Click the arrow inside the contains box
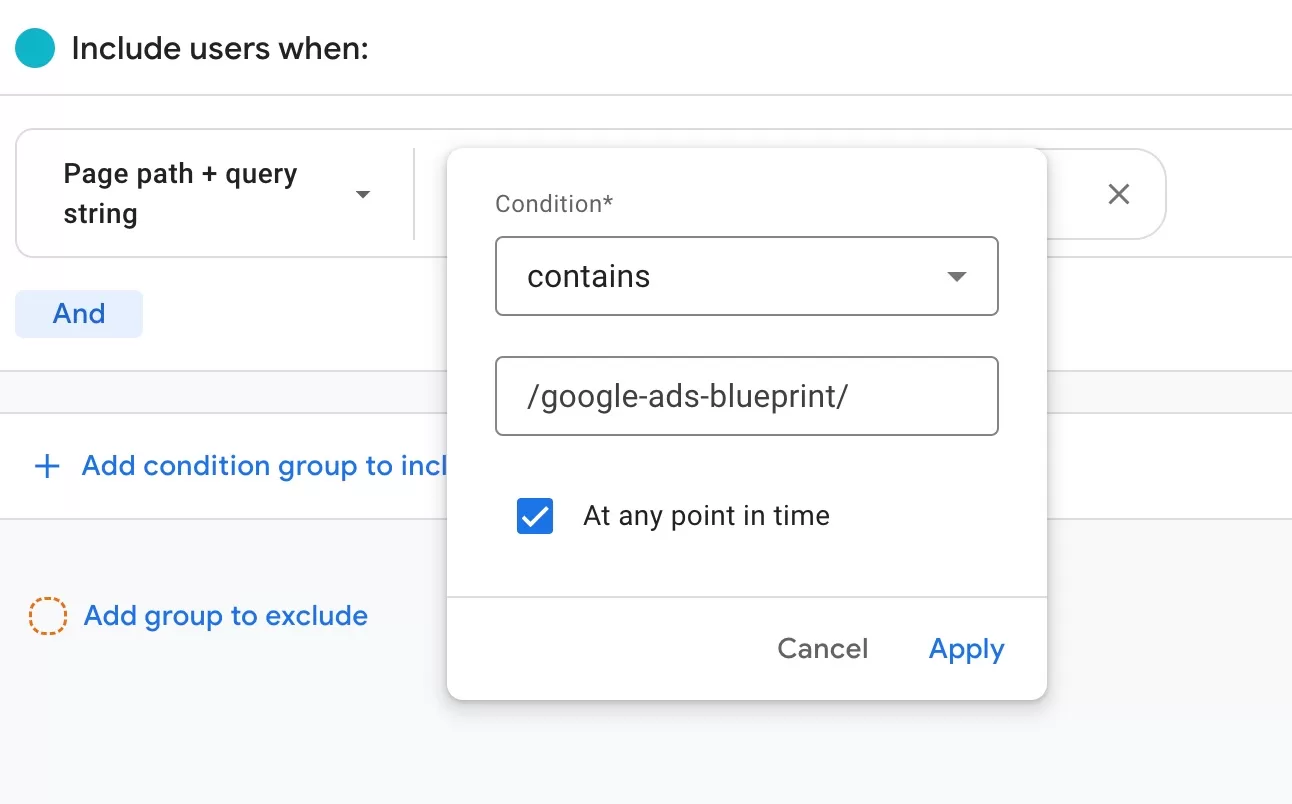 (957, 276)
